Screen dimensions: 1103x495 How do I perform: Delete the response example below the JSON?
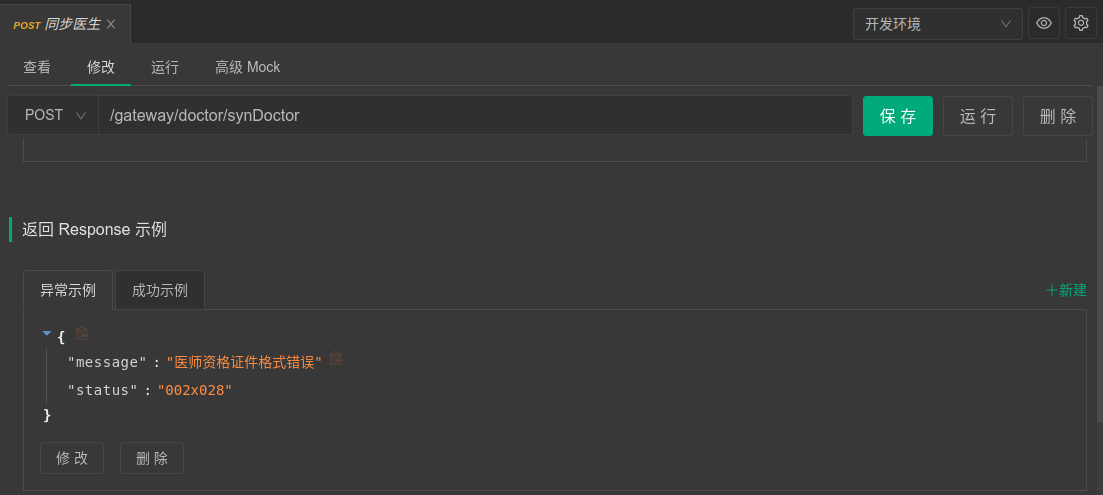tap(152, 458)
